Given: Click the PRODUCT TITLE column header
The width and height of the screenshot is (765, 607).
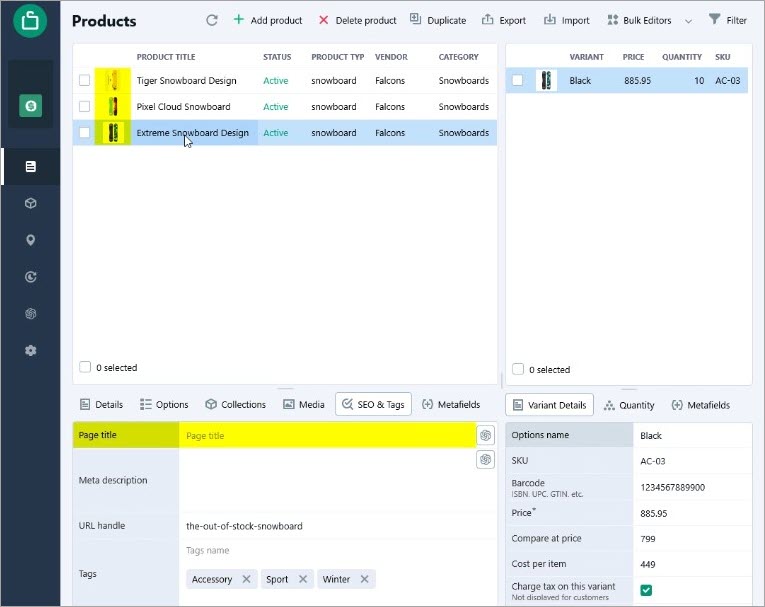Looking at the screenshot, I should click(166, 57).
